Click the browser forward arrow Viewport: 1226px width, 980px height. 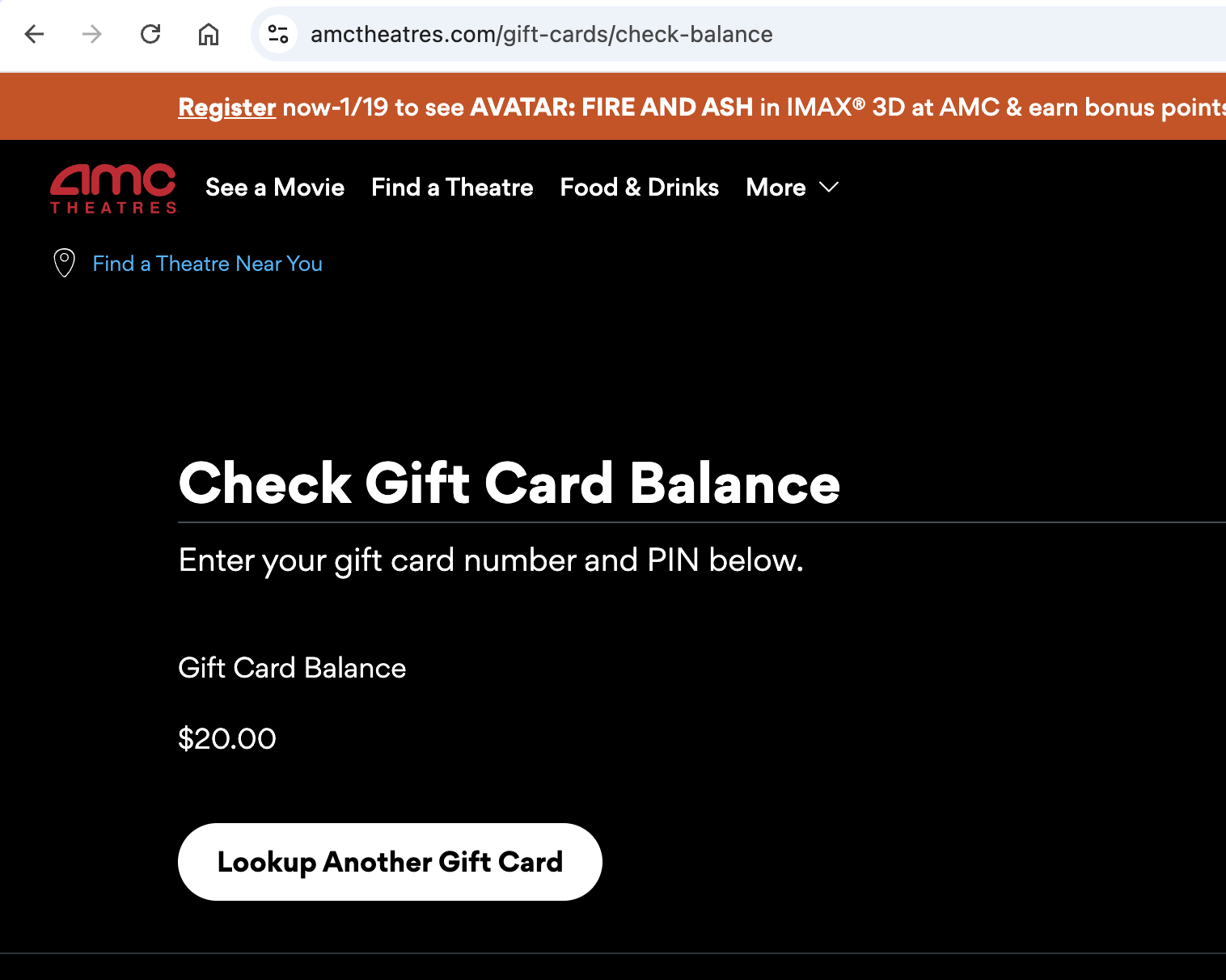point(92,34)
